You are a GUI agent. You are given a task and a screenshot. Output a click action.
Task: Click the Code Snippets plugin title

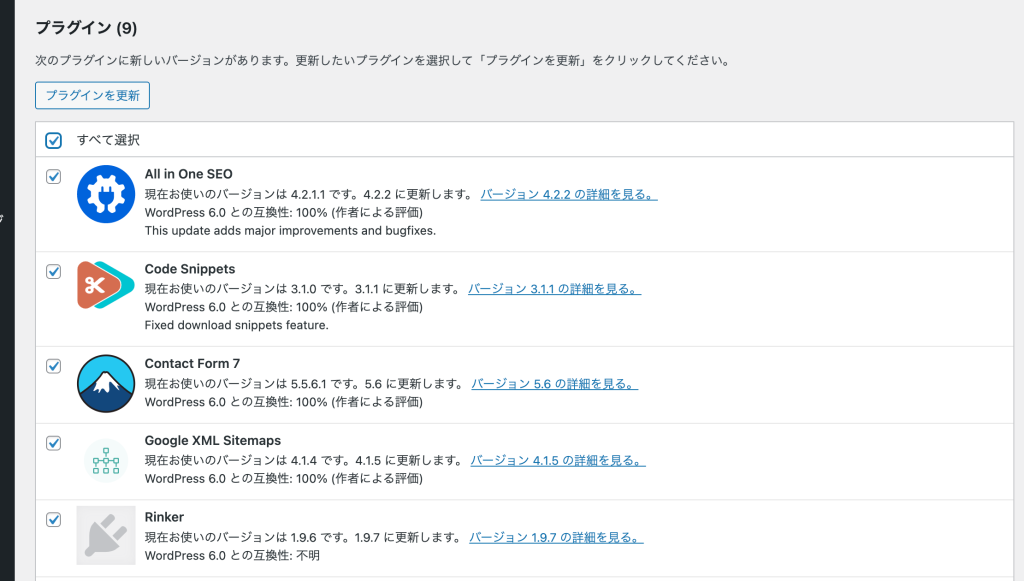click(190, 269)
